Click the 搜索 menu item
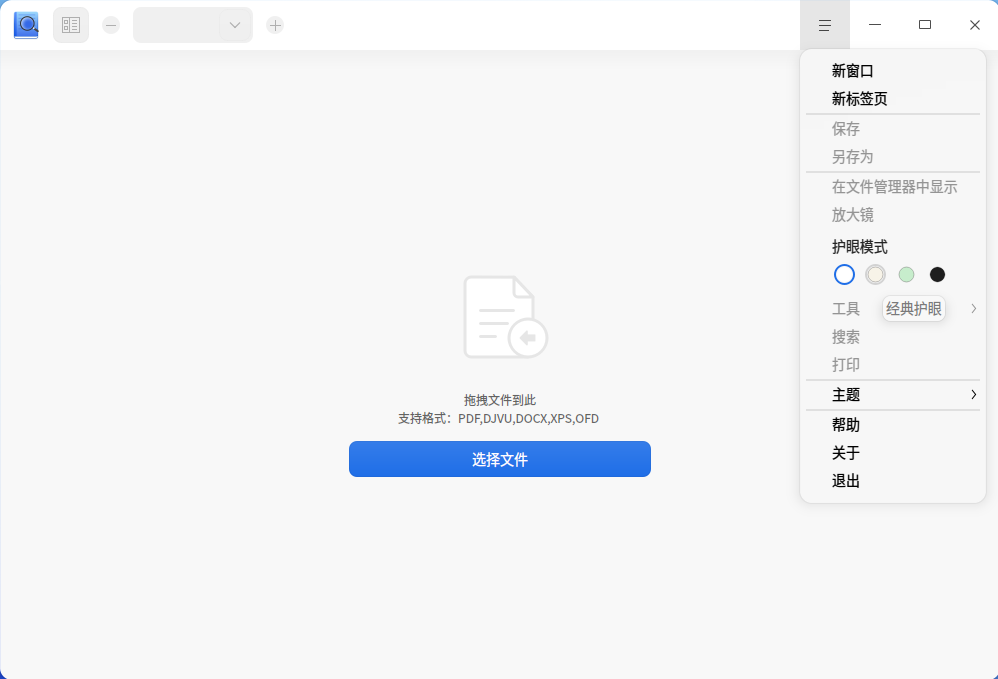This screenshot has height=679, width=998. 892,337
